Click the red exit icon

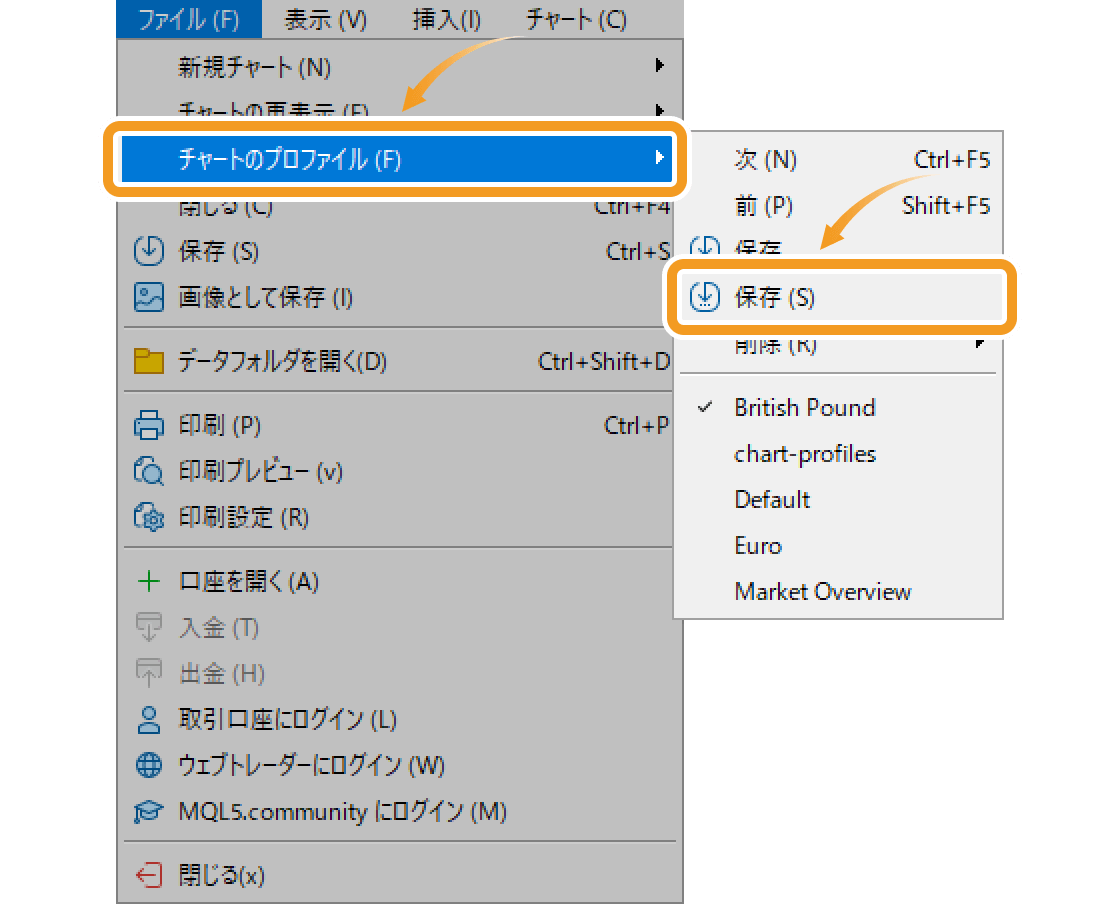(149, 875)
